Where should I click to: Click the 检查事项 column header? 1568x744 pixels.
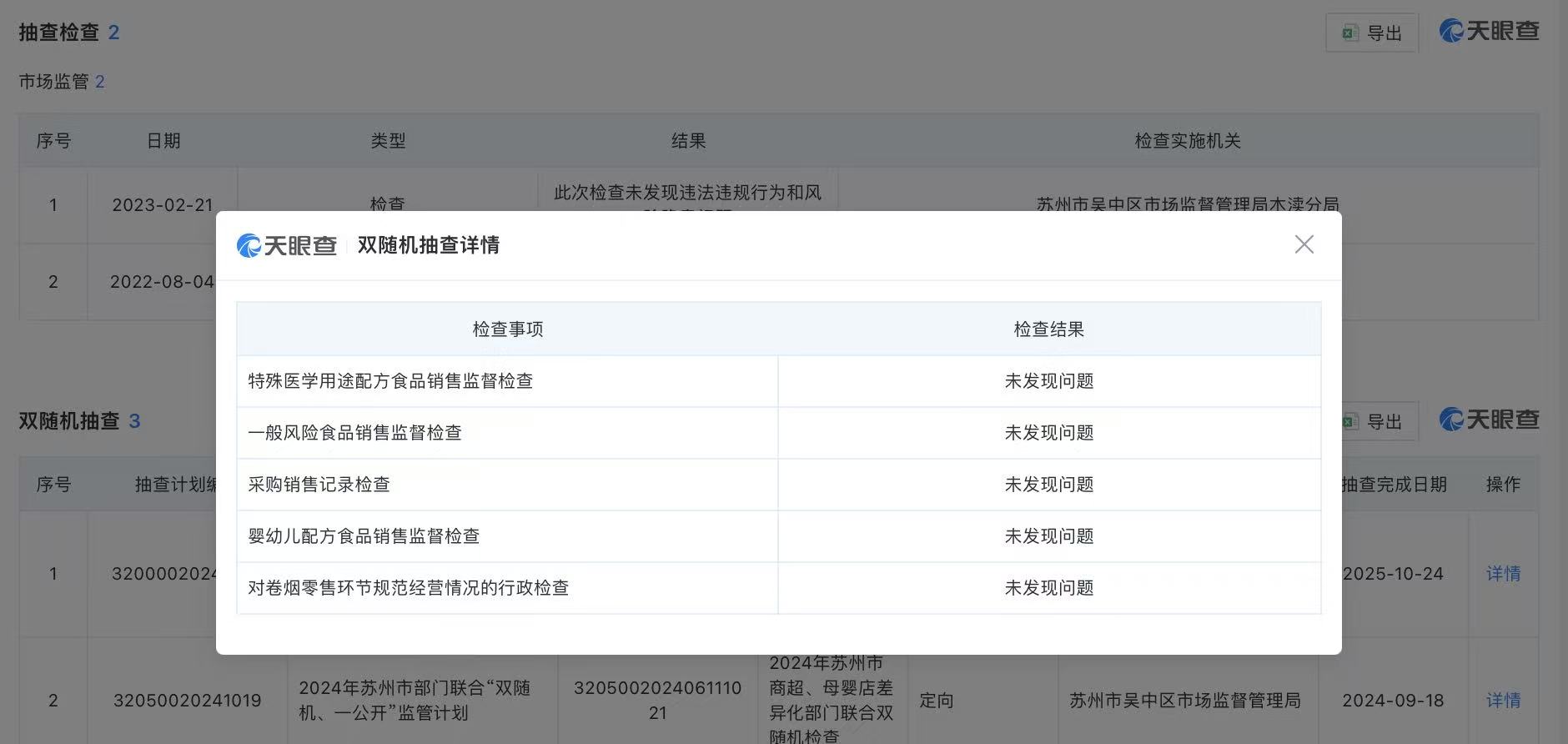508,329
